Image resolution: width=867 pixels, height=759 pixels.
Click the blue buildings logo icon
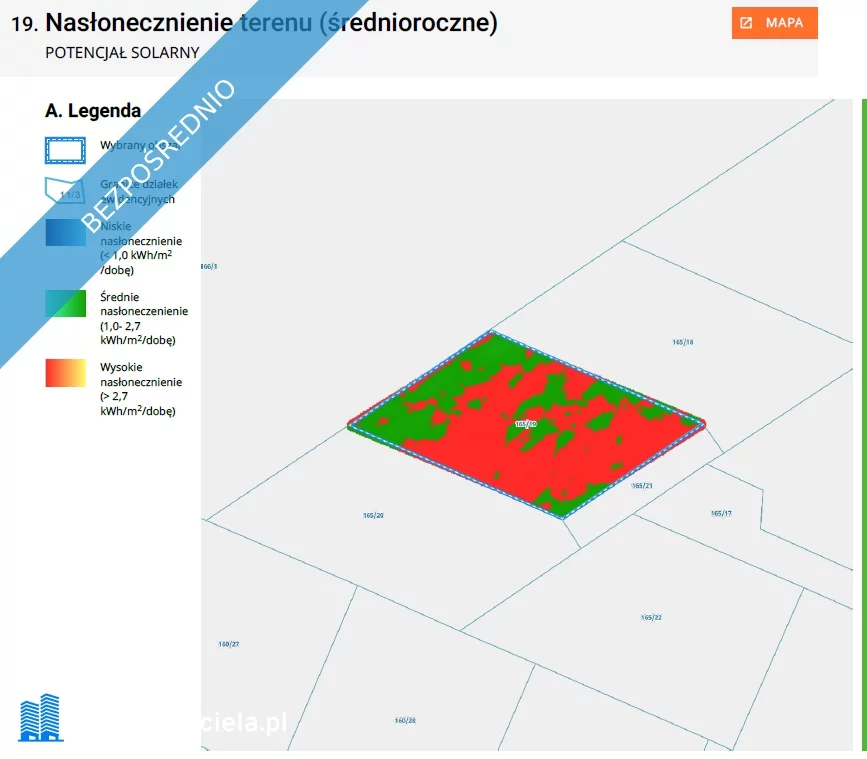click(x=40, y=718)
